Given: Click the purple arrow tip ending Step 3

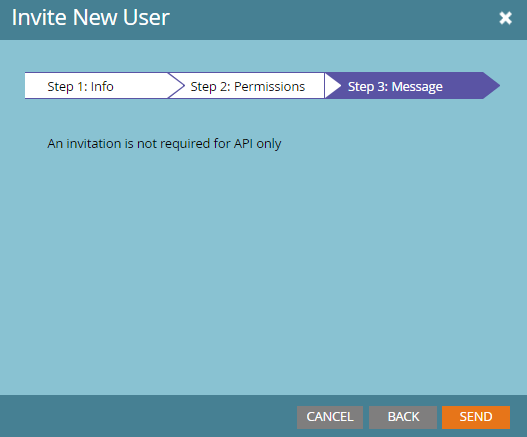Looking at the screenshot, I should pyautogui.click(x=492, y=86).
